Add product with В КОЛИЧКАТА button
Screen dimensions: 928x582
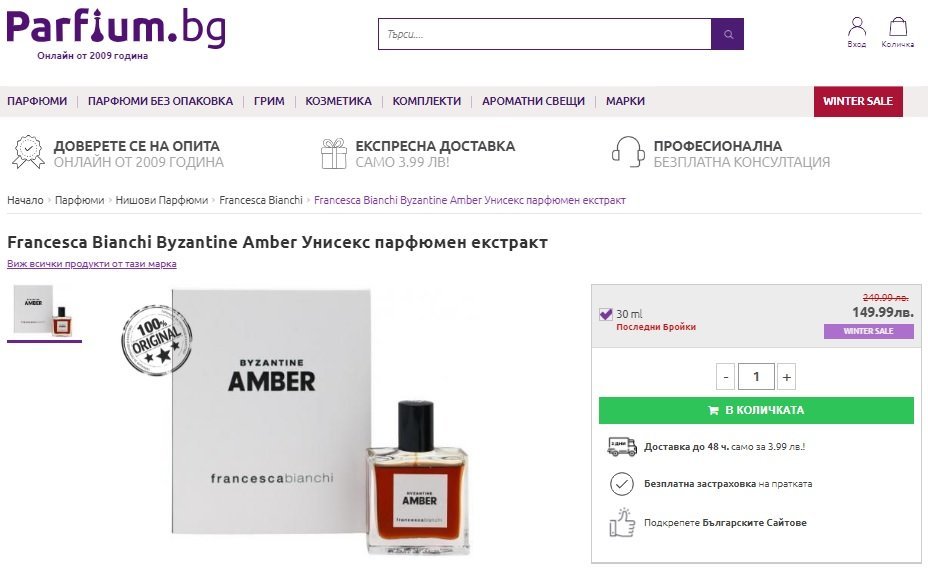[x=756, y=410]
